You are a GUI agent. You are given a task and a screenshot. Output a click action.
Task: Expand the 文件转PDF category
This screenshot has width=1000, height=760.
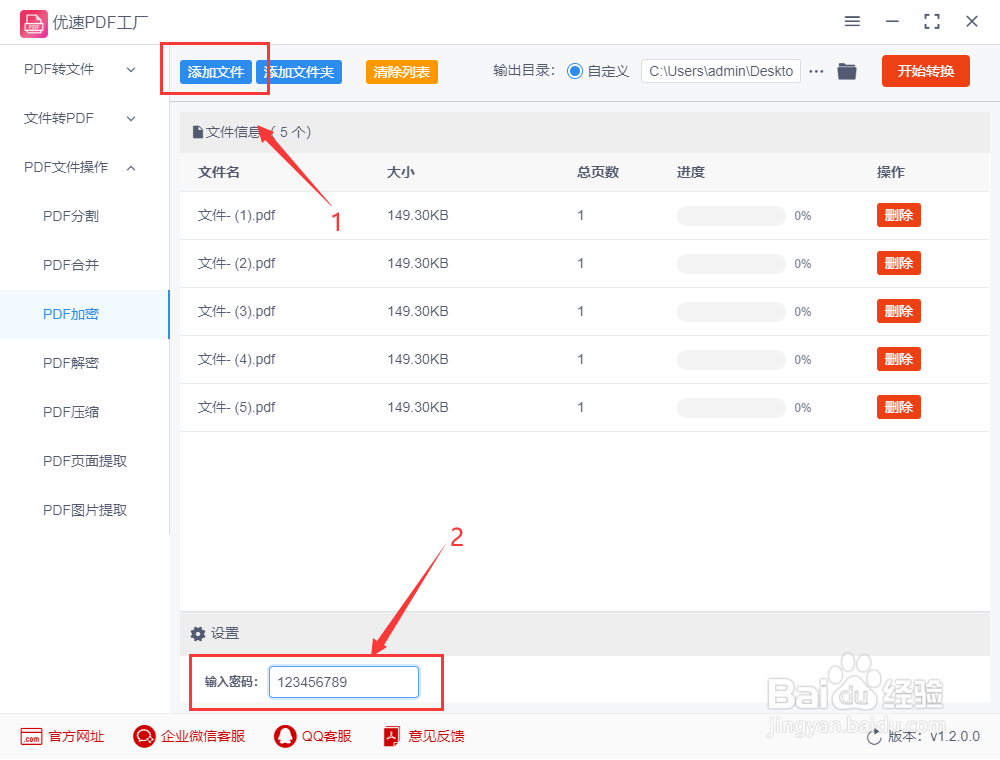tap(75, 118)
